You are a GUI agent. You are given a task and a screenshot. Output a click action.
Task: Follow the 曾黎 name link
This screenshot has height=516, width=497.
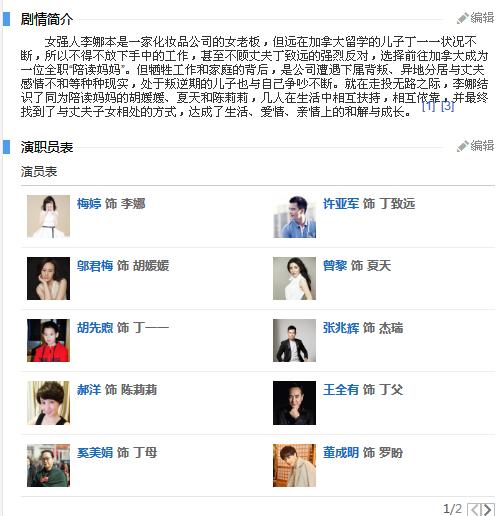point(335,266)
